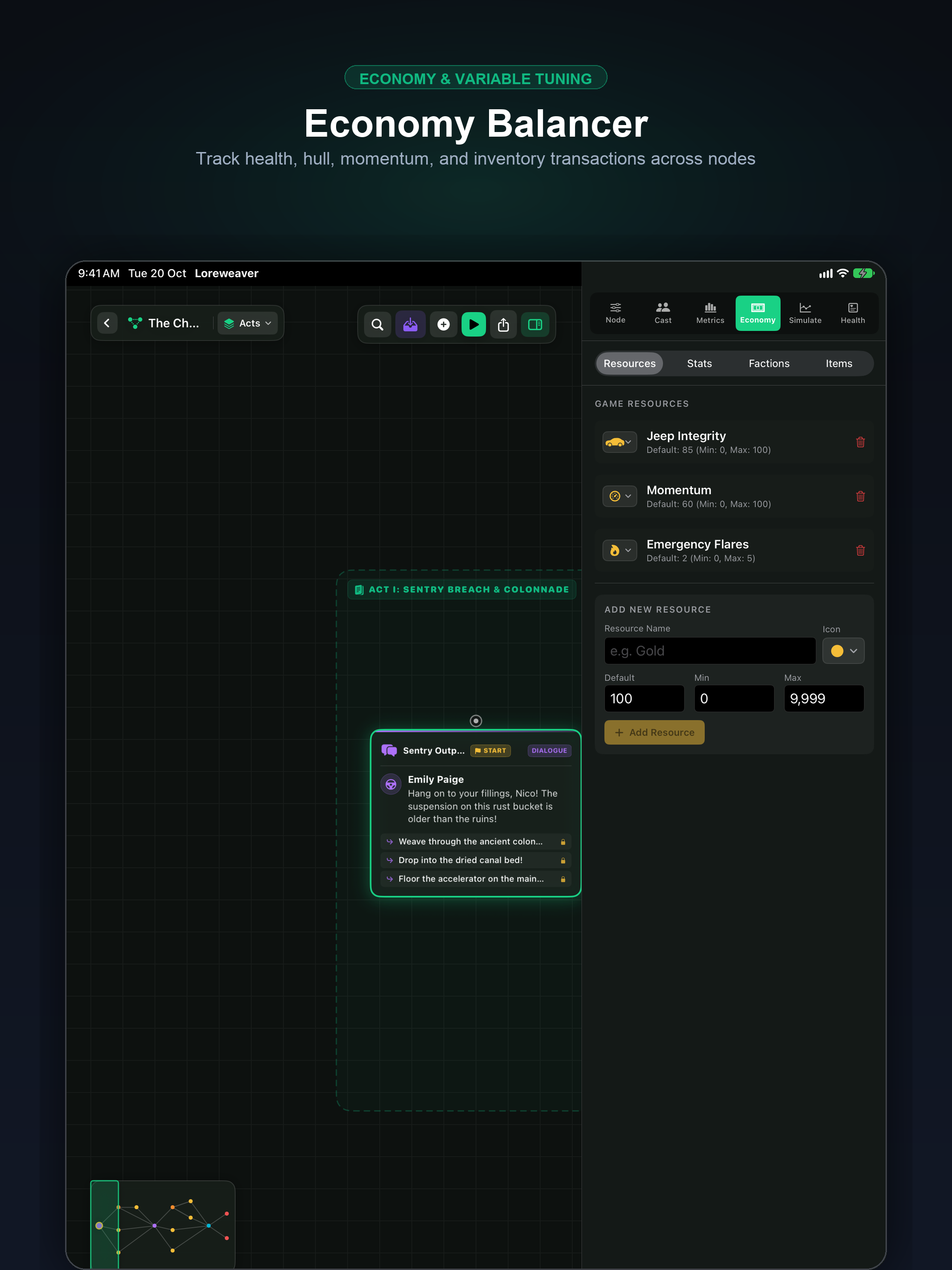Open the search magnifier tool
The width and height of the screenshot is (952, 1270).
click(x=377, y=324)
